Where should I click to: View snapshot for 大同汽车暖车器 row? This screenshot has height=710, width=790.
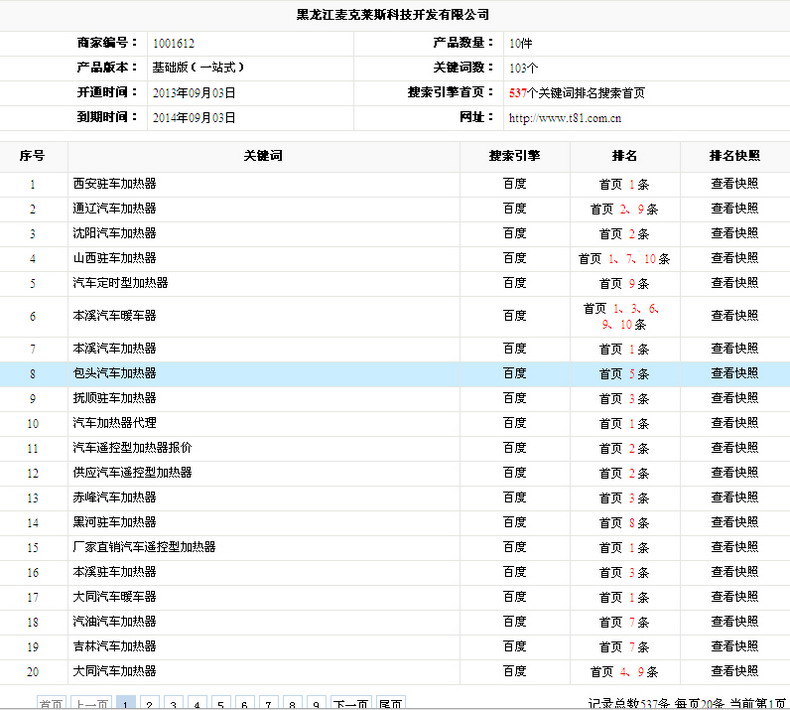tap(734, 597)
